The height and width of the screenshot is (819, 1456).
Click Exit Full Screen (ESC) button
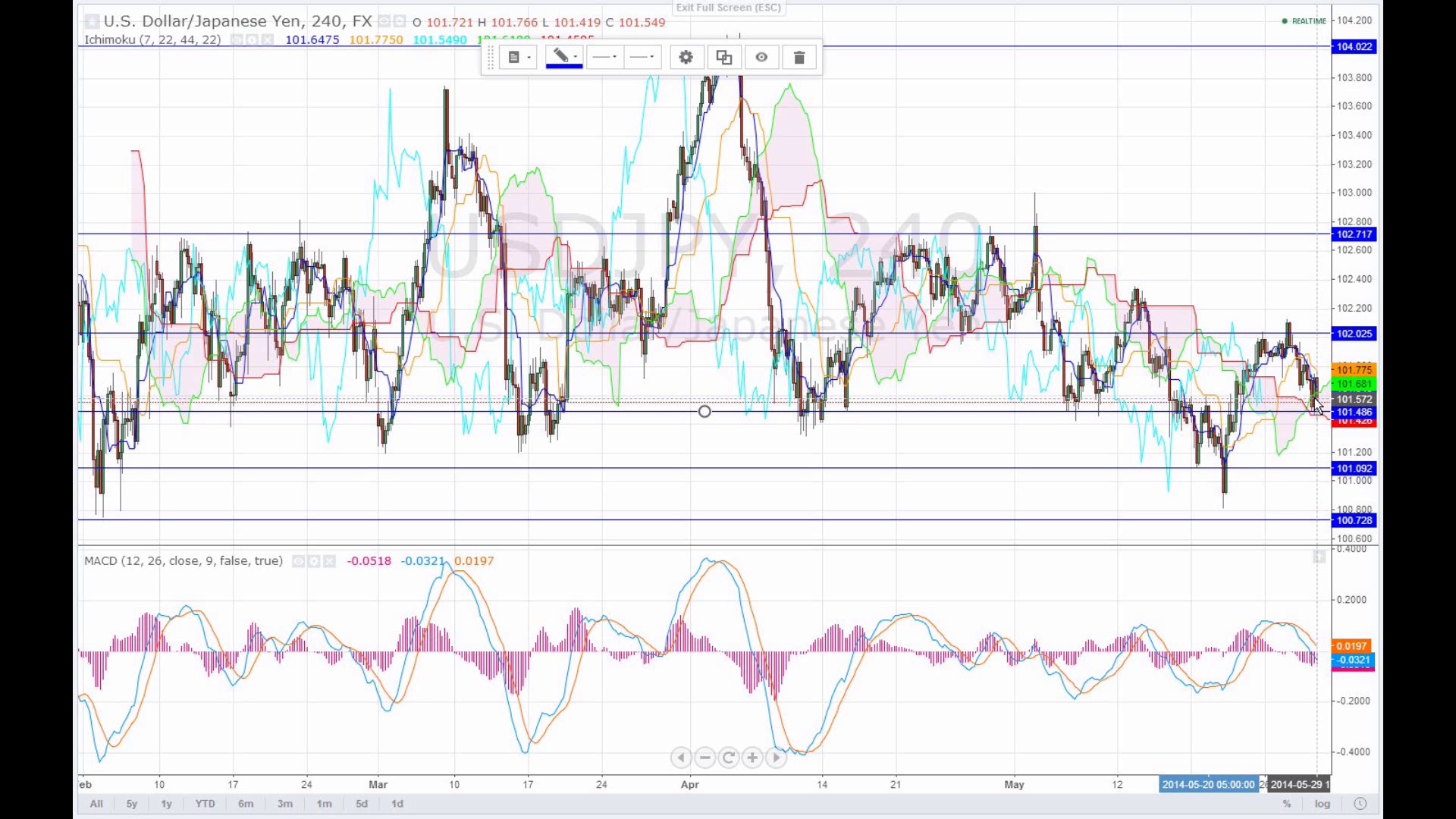728,8
